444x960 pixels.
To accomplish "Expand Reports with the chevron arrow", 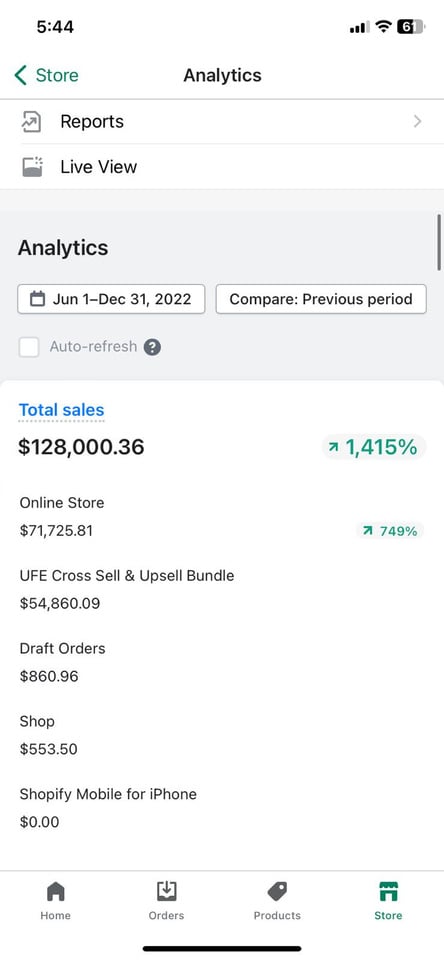I will coord(418,121).
